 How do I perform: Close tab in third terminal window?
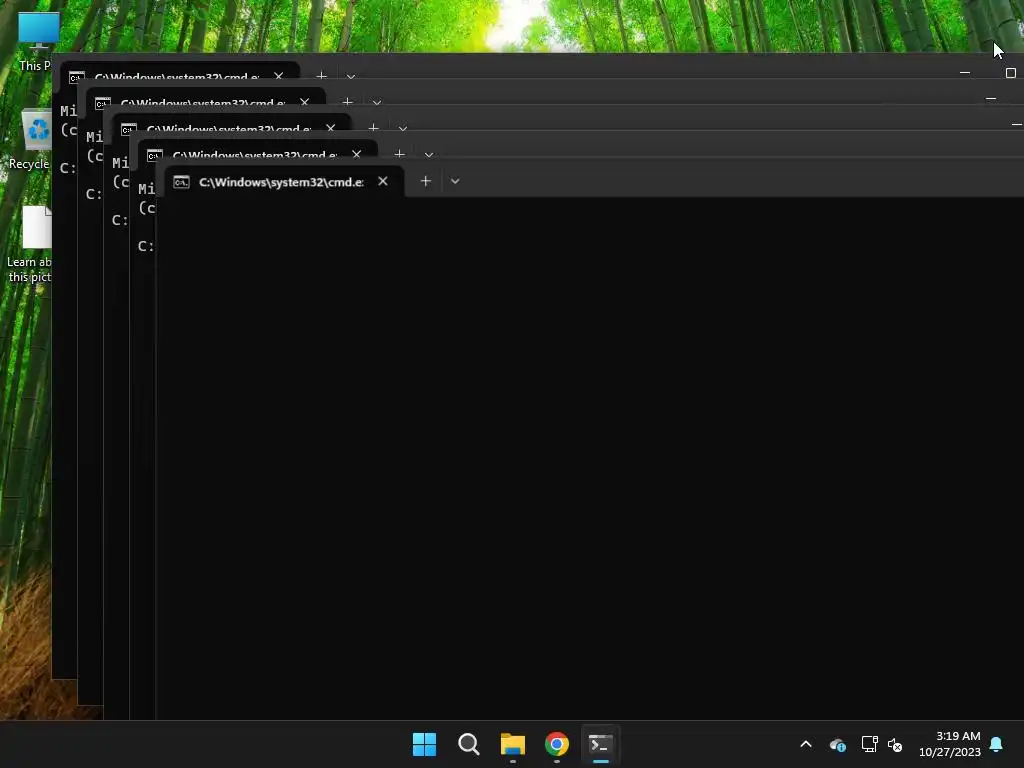point(330,128)
